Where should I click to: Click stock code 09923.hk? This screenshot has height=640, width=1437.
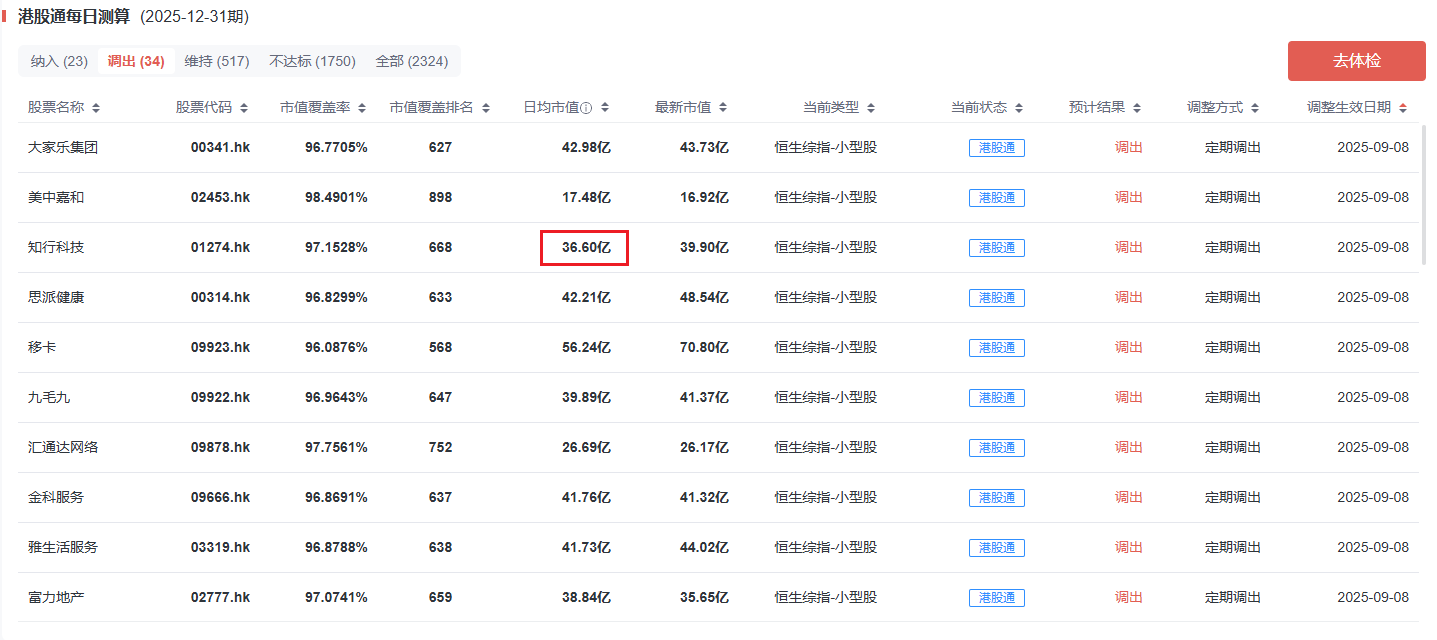click(x=220, y=347)
